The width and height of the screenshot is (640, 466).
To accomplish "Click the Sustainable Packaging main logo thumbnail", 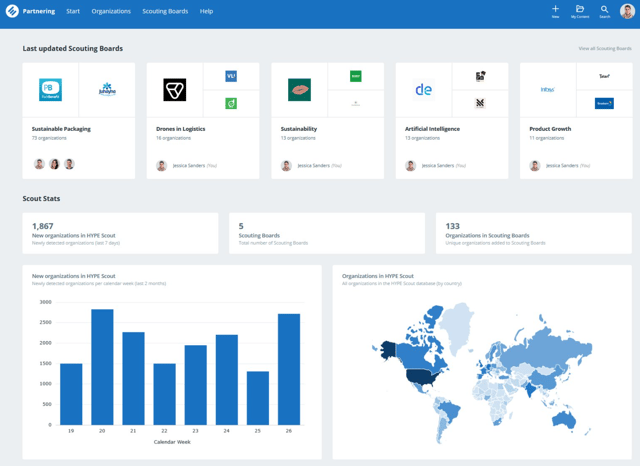I will (x=51, y=90).
